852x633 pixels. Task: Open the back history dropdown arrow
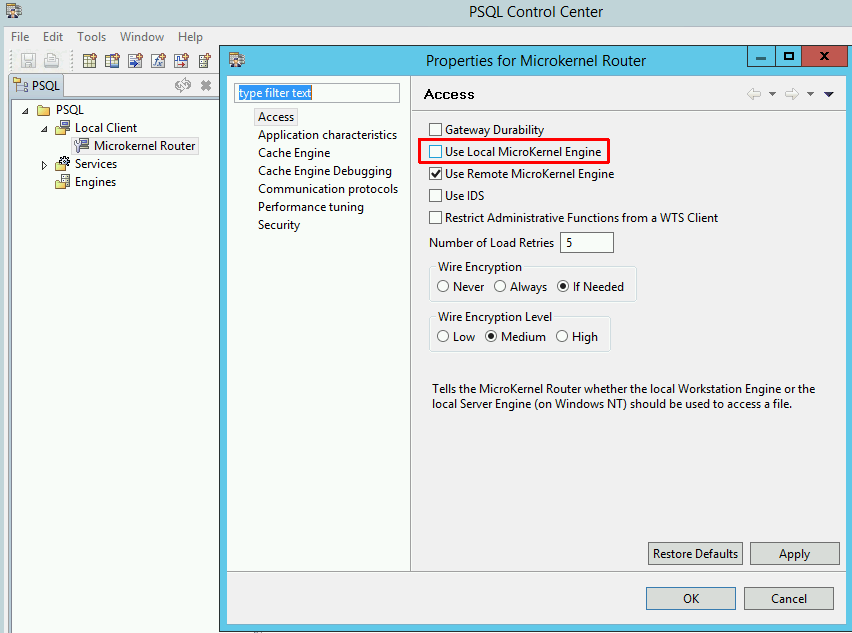772,94
